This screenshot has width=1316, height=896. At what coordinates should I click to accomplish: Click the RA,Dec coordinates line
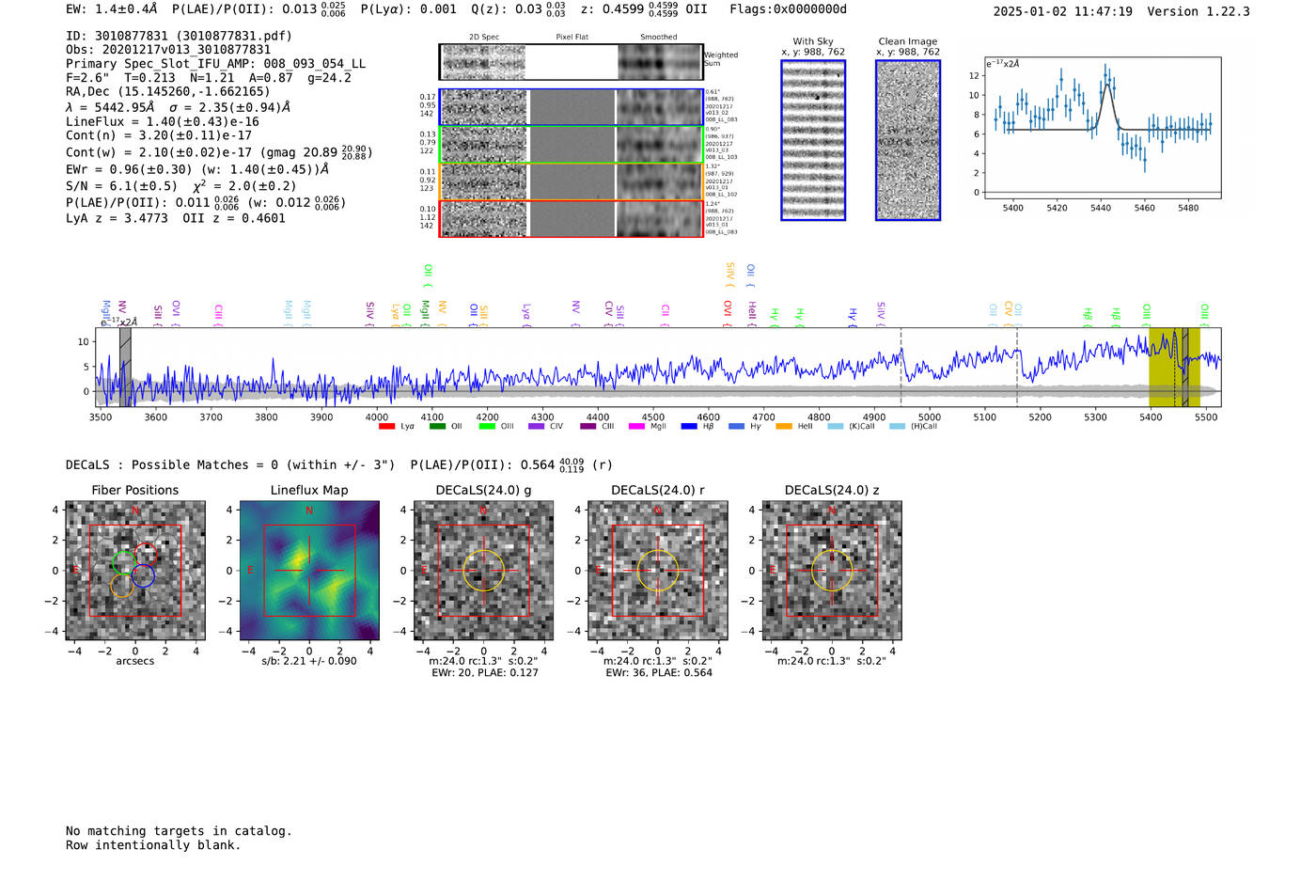pyautogui.click(x=168, y=91)
